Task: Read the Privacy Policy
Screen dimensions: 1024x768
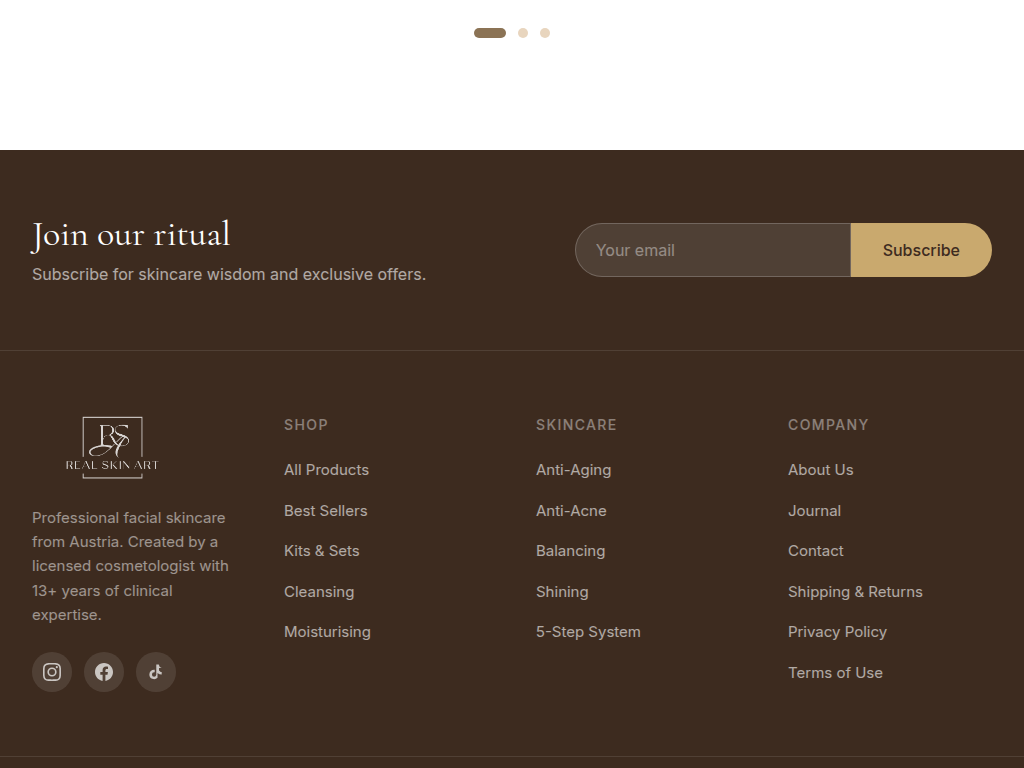Action: click(837, 632)
